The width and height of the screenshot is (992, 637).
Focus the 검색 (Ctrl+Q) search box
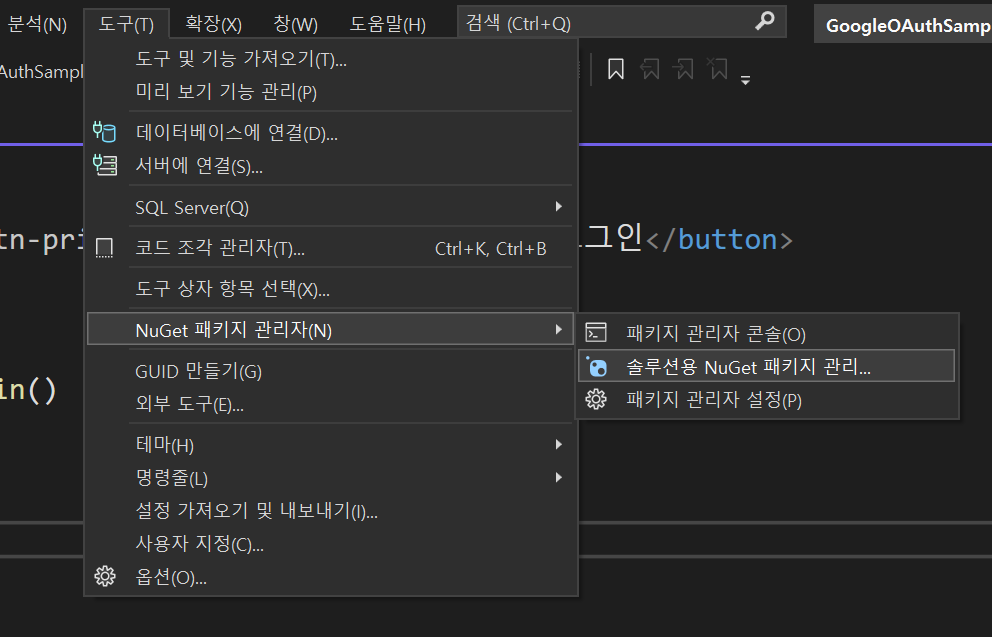tap(621, 23)
